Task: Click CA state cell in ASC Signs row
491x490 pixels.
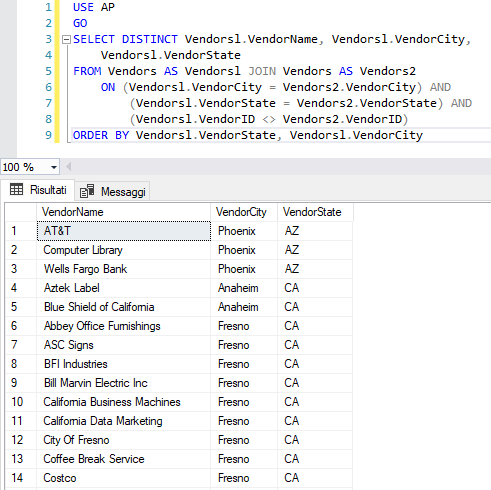Action: click(x=315, y=345)
